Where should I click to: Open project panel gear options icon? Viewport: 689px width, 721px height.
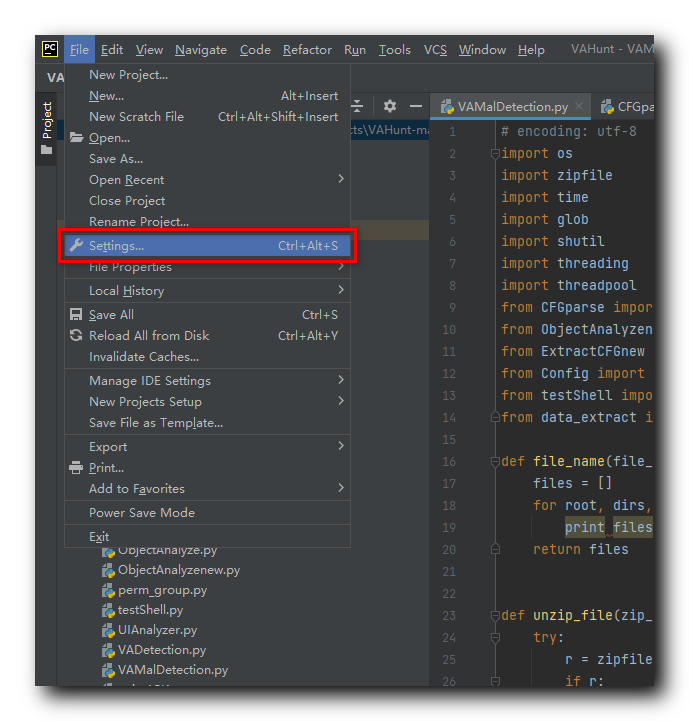[x=390, y=106]
